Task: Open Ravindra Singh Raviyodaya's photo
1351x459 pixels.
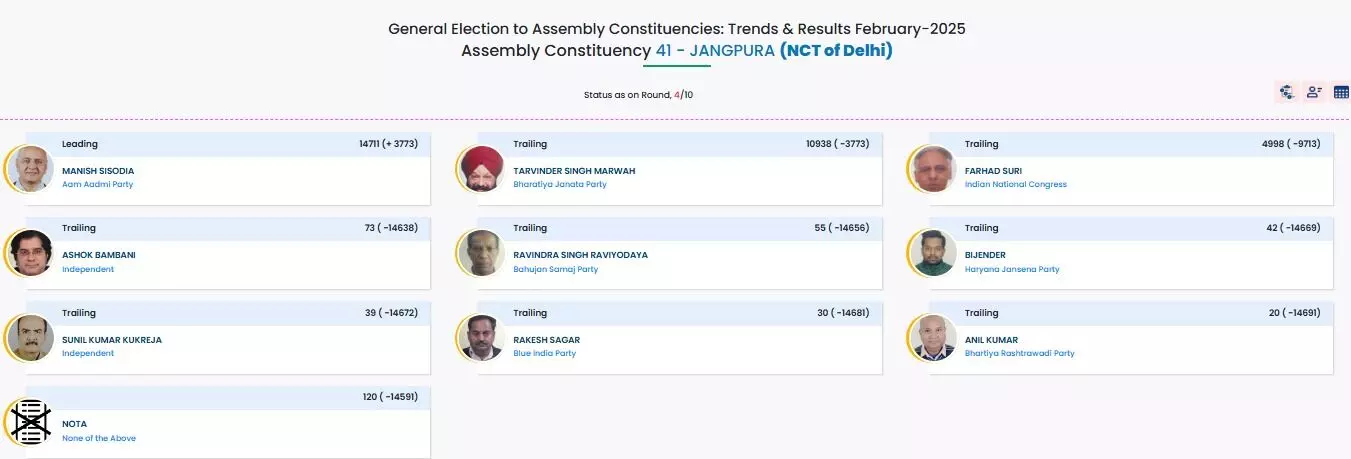Action: 482,253
